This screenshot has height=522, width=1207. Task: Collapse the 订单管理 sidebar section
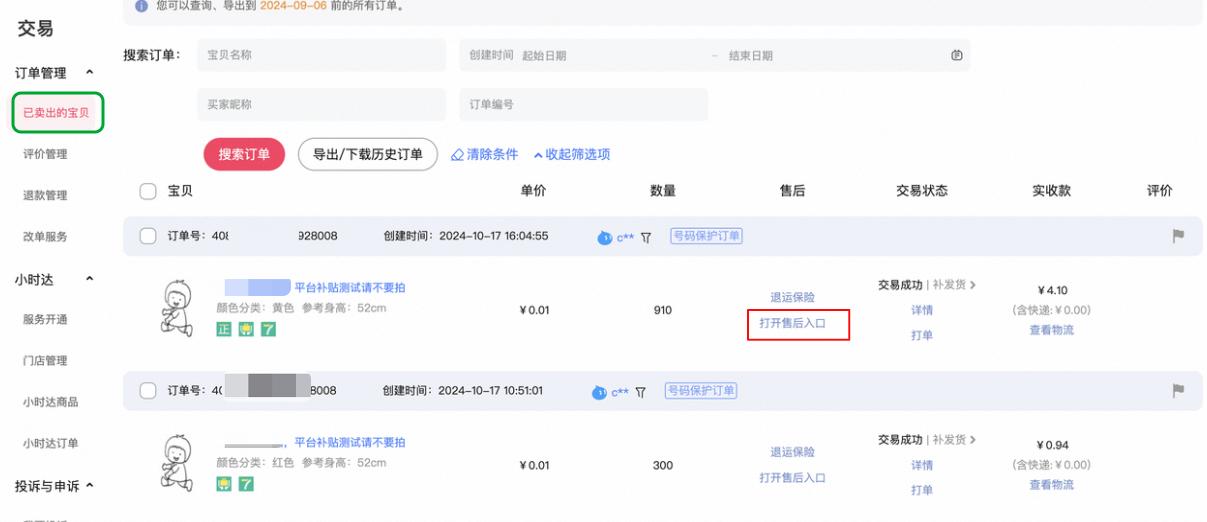point(89,73)
